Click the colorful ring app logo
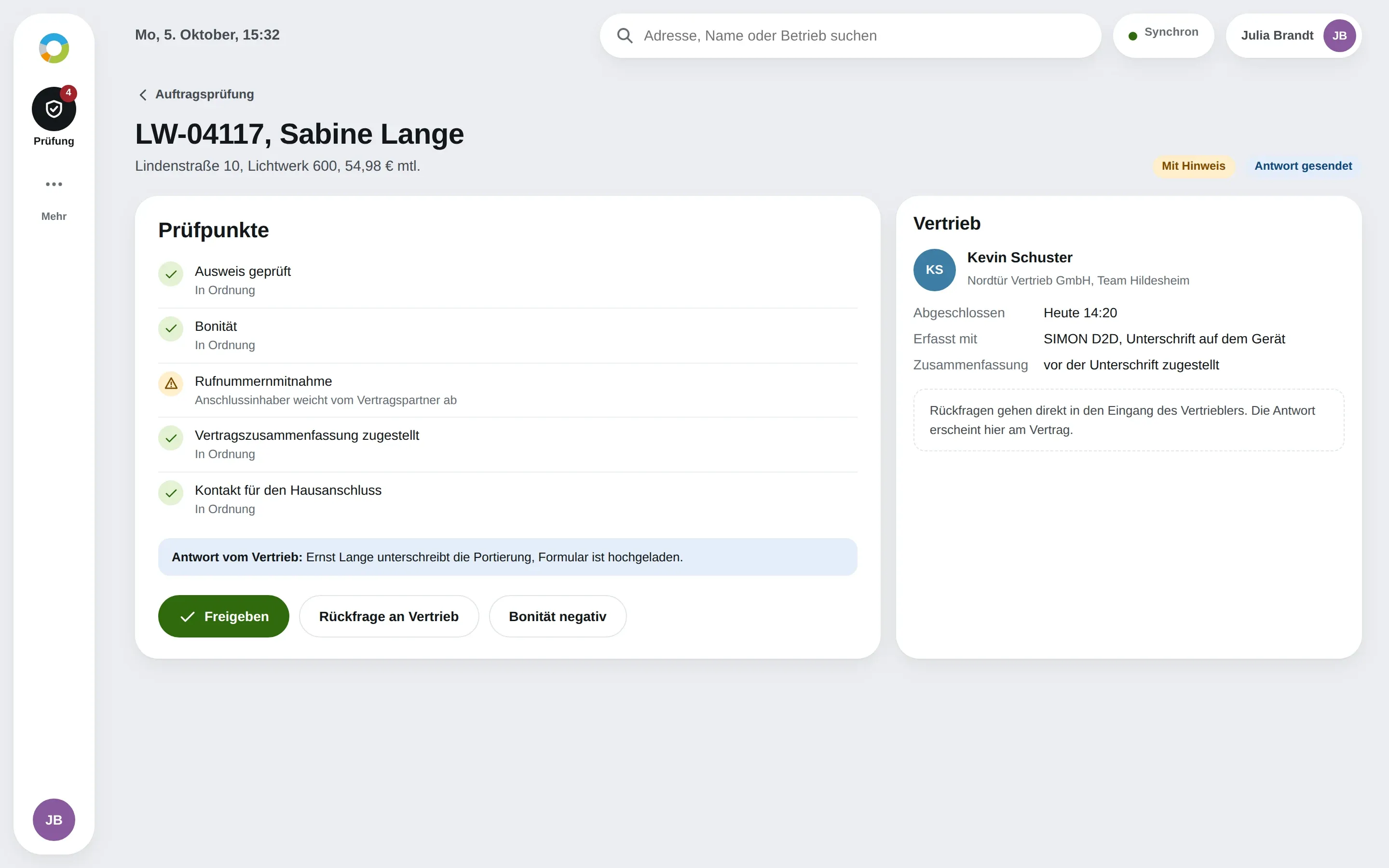Viewport: 1389px width, 868px height. [54, 48]
